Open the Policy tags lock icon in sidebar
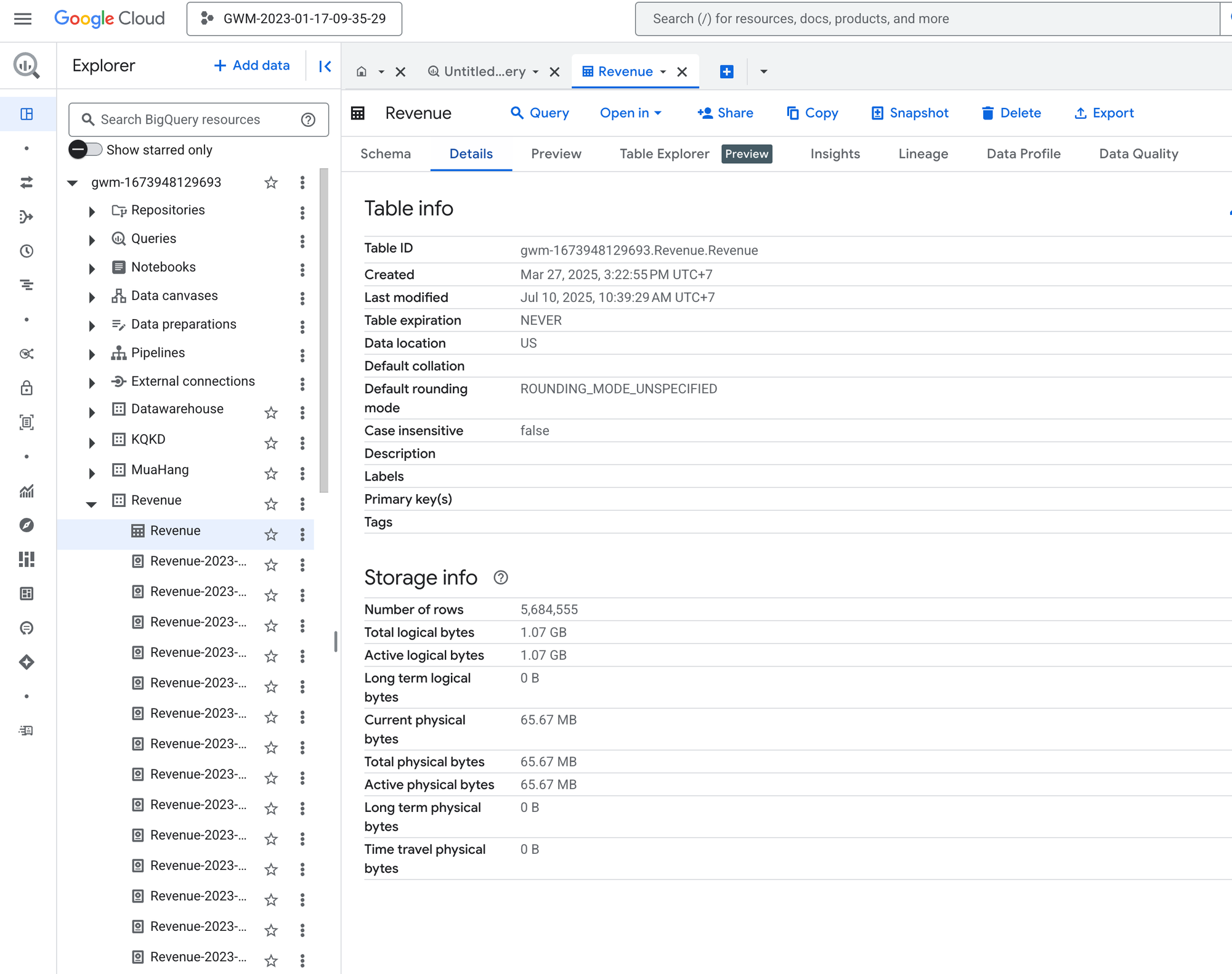Screen dimensions: 1232x974 click(x=26, y=388)
